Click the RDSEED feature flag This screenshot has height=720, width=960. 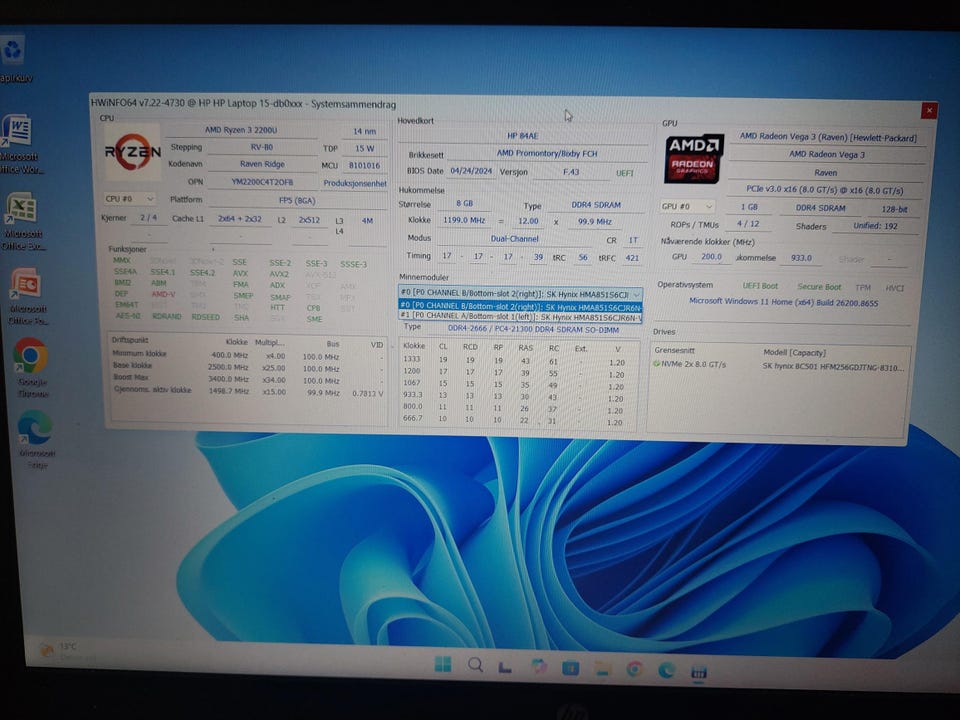[205, 317]
